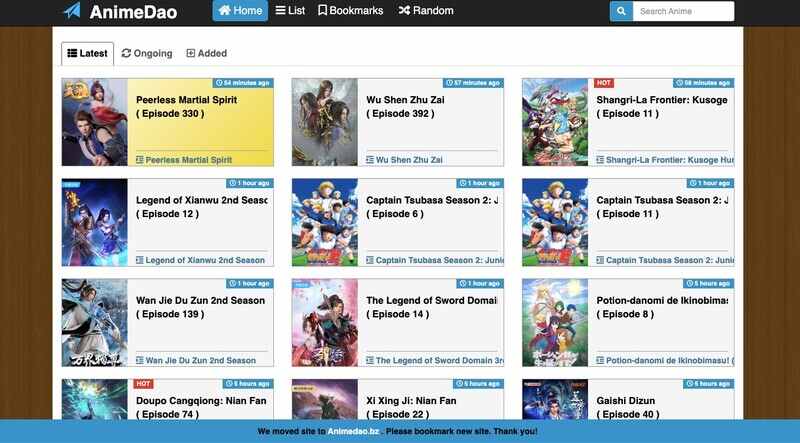
Task: Open Xi Xing Ji Nian Fan Episode 22
Action: click(411, 407)
